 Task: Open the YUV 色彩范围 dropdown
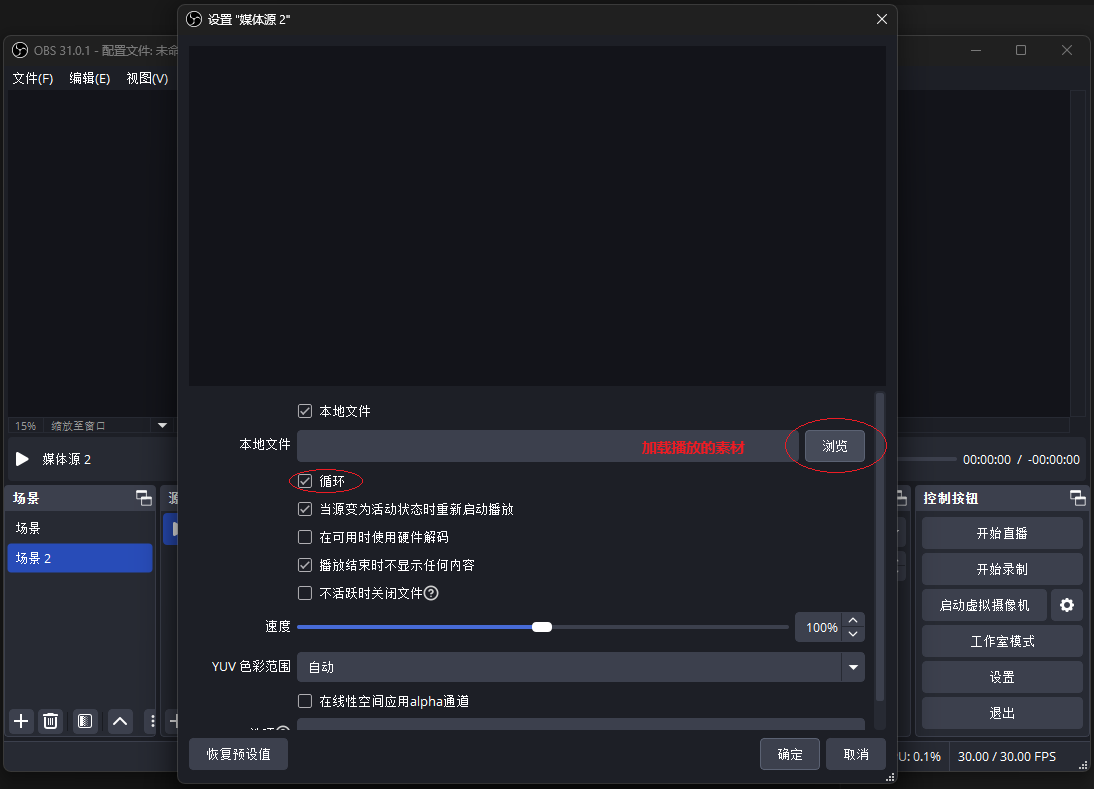point(854,666)
